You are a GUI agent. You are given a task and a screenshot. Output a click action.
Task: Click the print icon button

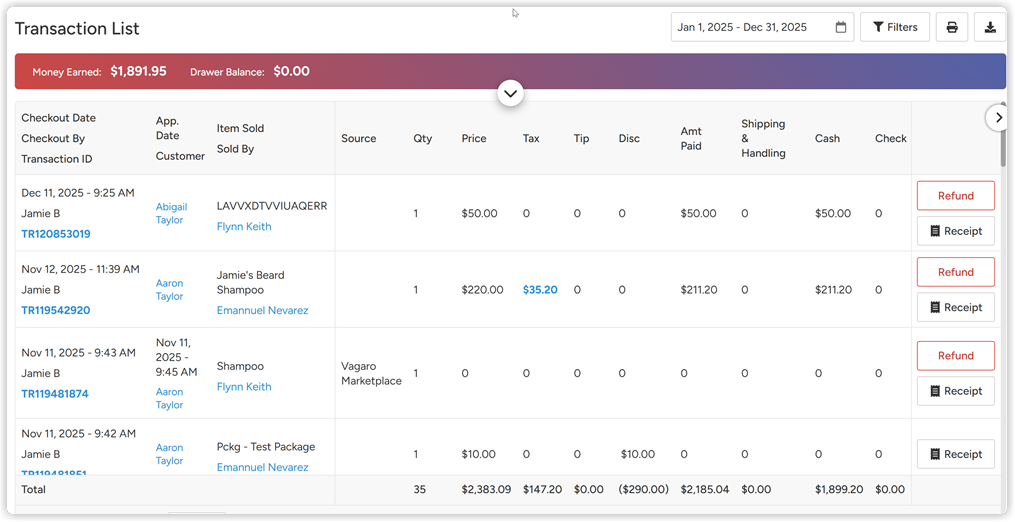click(x=952, y=27)
